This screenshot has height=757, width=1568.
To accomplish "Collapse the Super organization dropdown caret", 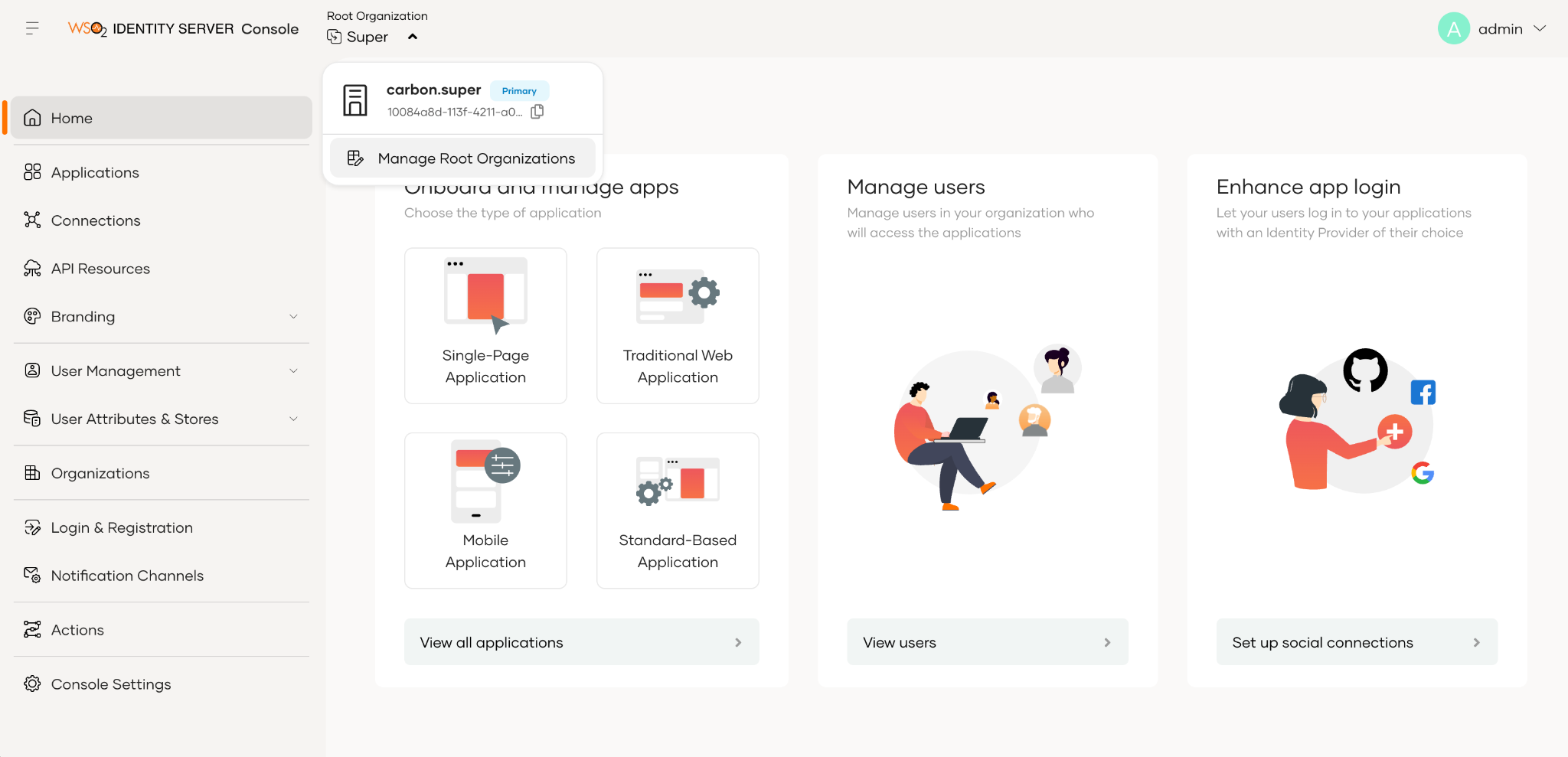I will click(x=413, y=37).
